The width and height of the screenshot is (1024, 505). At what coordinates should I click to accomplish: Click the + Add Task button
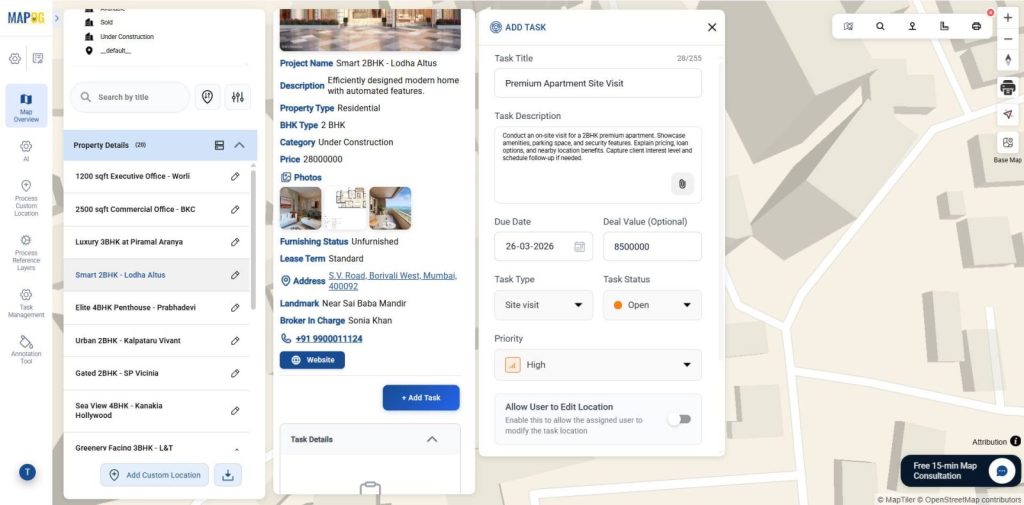pos(421,398)
